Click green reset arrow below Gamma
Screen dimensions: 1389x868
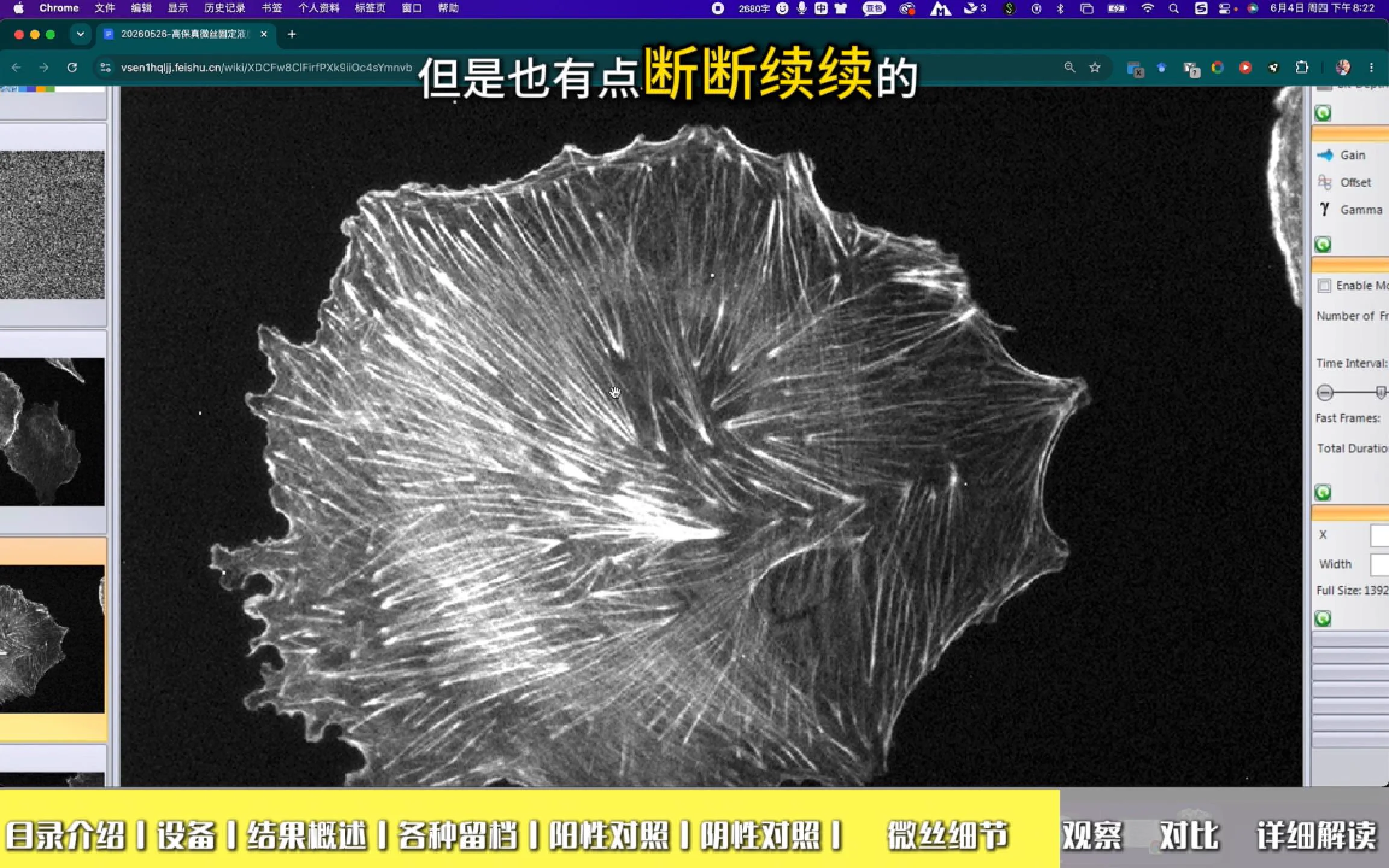[x=1323, y=244]
